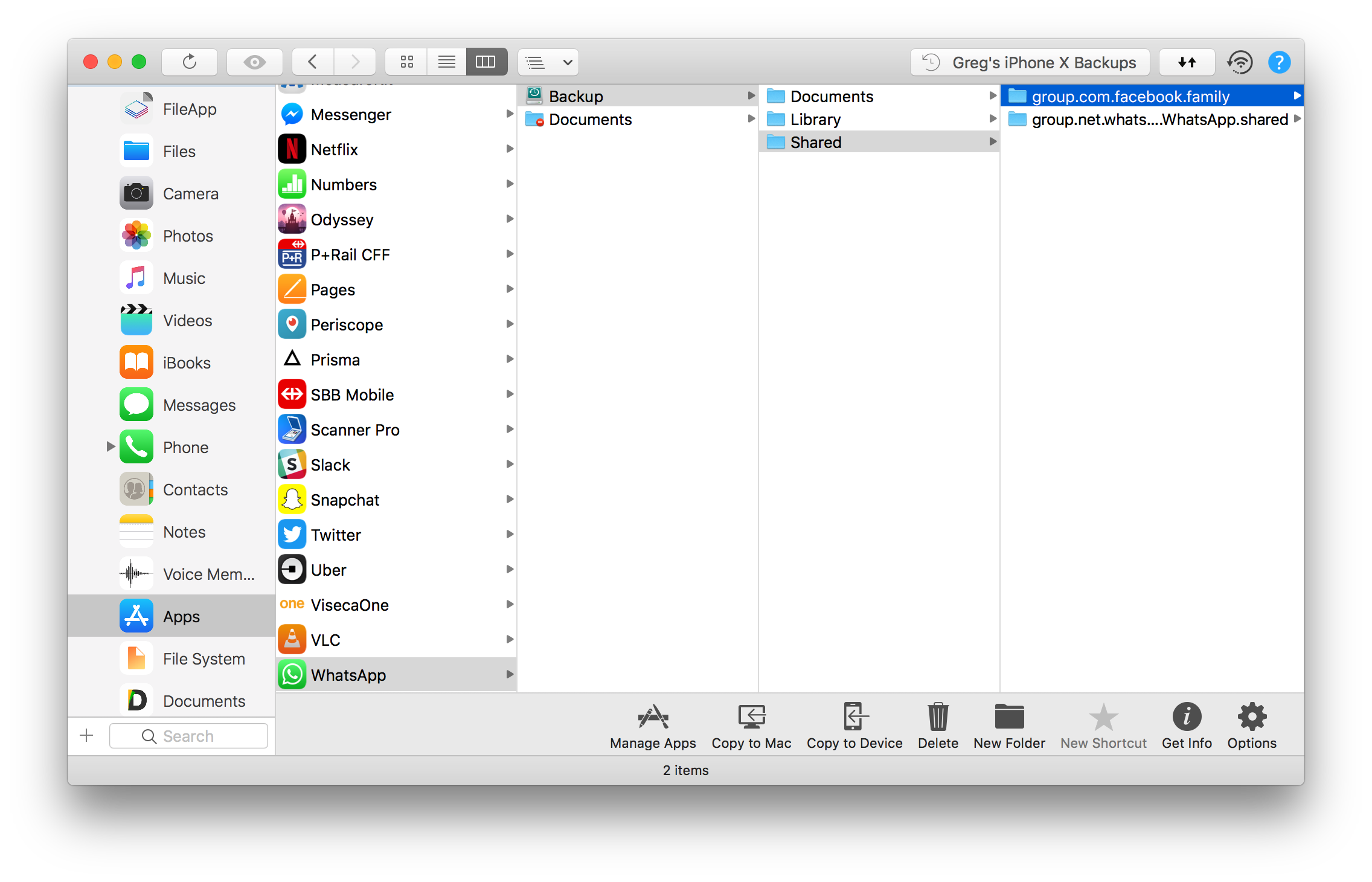Viewport: 1372px width, 882px height.
Task: Select Odyssey app row
Action: tap(396, 219)
